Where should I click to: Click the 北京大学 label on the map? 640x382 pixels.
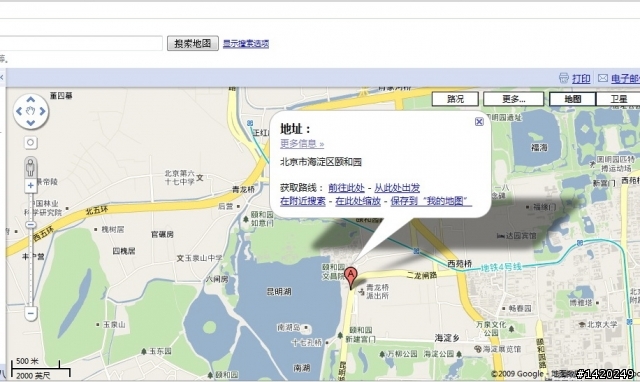pos(602,324)
